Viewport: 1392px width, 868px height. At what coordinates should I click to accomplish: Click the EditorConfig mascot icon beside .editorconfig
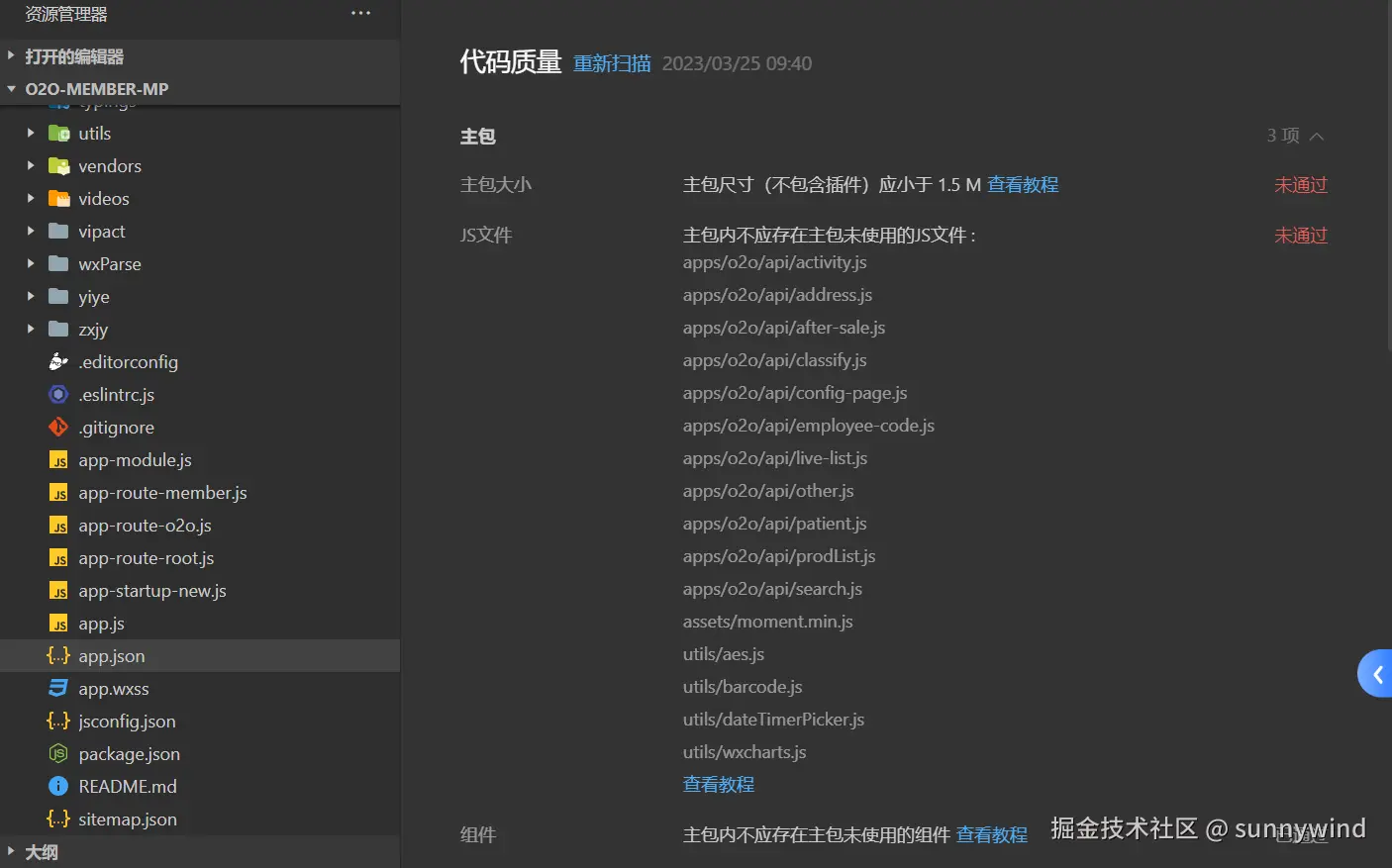[58, 361]
